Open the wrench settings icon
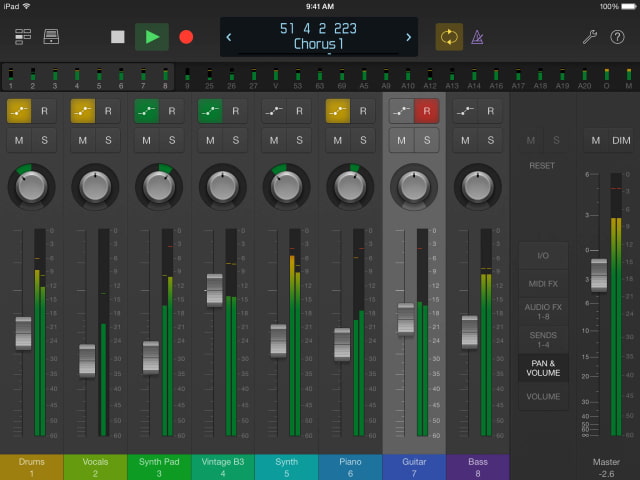The width and height of the screenshot is (640, 480). pyautogui.click(x=590, y=37)
